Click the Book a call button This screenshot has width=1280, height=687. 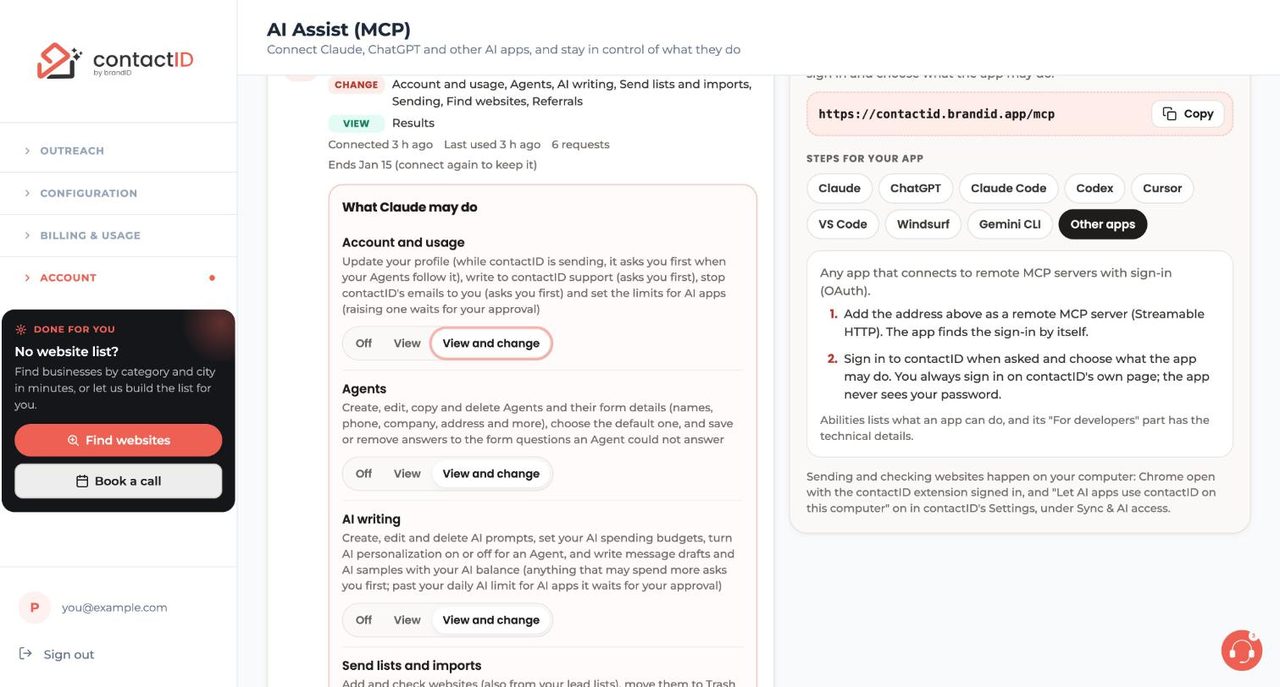(118, 481)
